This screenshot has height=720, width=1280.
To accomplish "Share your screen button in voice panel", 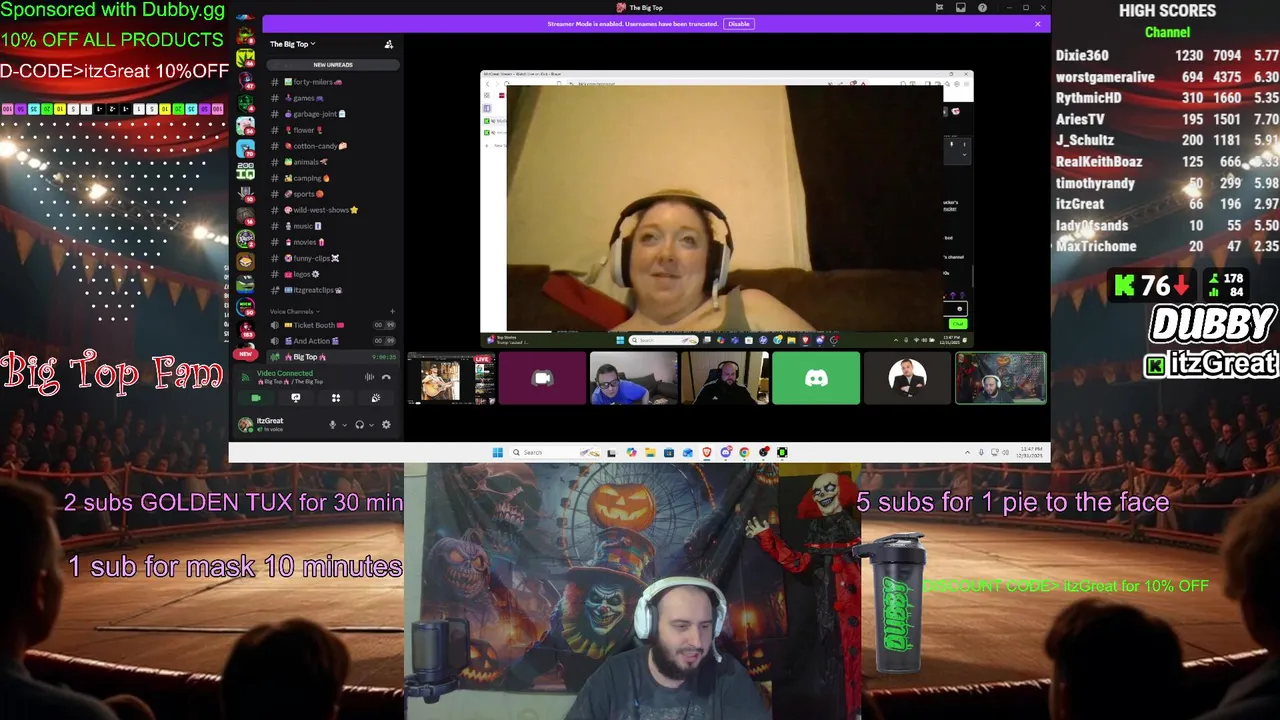I will (x=296, y=398).
